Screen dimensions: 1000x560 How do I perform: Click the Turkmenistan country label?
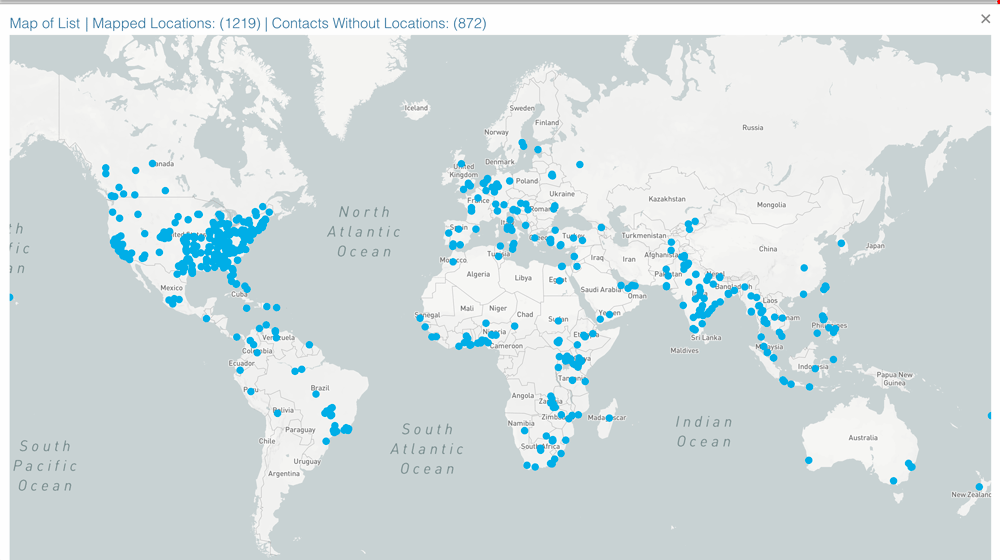644,235
